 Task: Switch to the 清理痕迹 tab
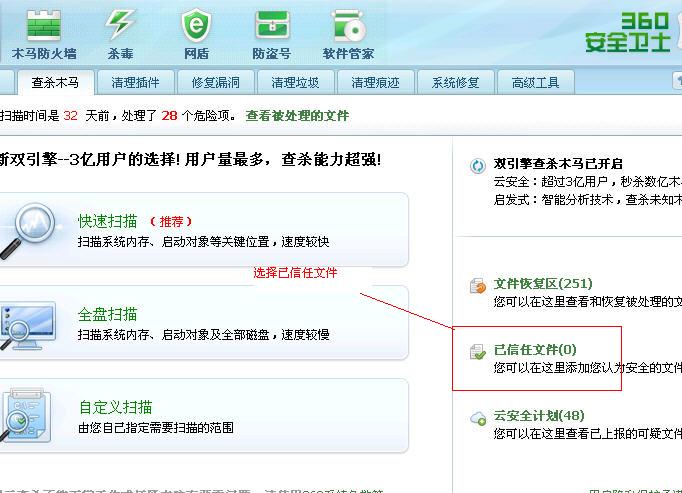tap(375, 82)
